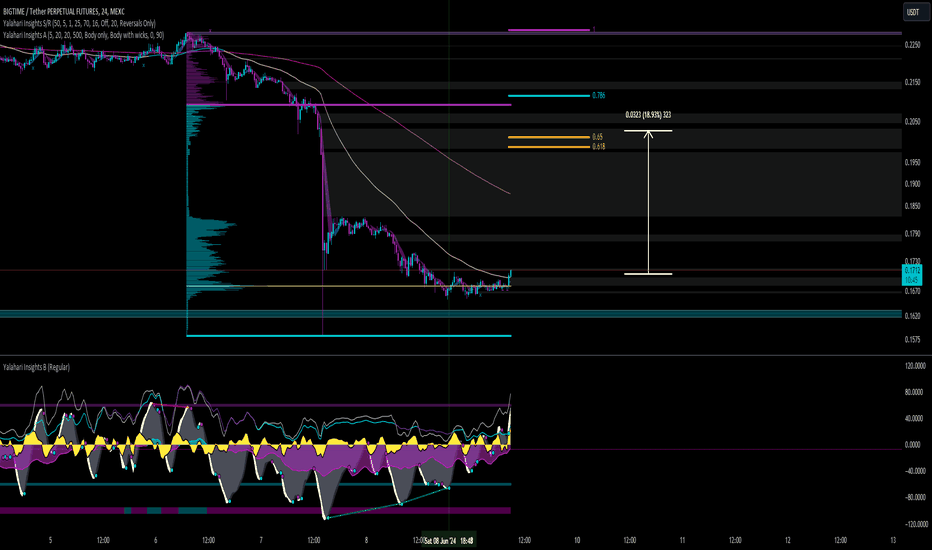Click the 0.1900 price axis label
The width and height of the screenshot is (932, 550).
click(x=912, y=184)
